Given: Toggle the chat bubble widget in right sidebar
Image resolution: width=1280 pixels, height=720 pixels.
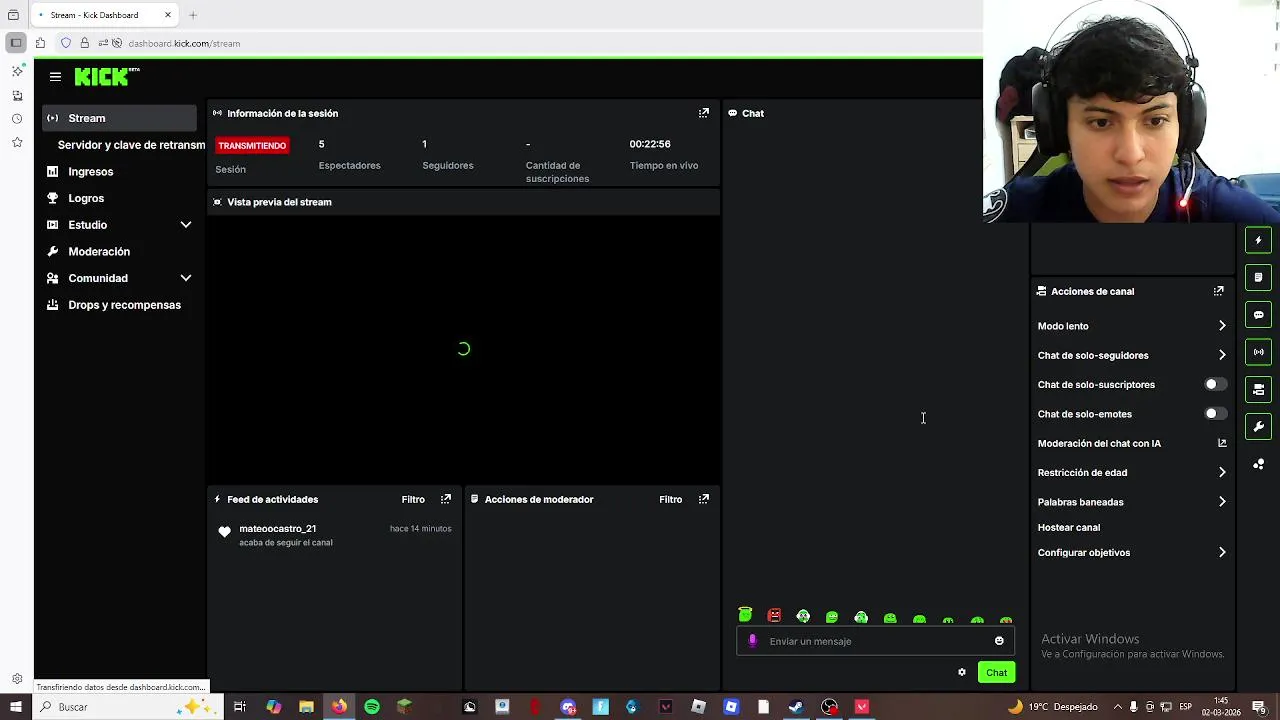Looking at the screenshot, I should tap(1258, 315).
